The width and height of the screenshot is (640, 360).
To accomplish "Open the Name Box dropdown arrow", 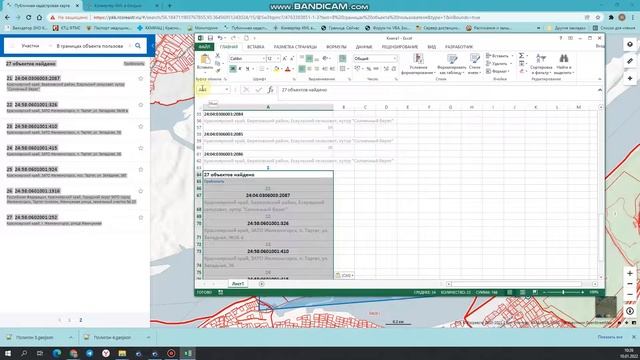I will 227,90.
